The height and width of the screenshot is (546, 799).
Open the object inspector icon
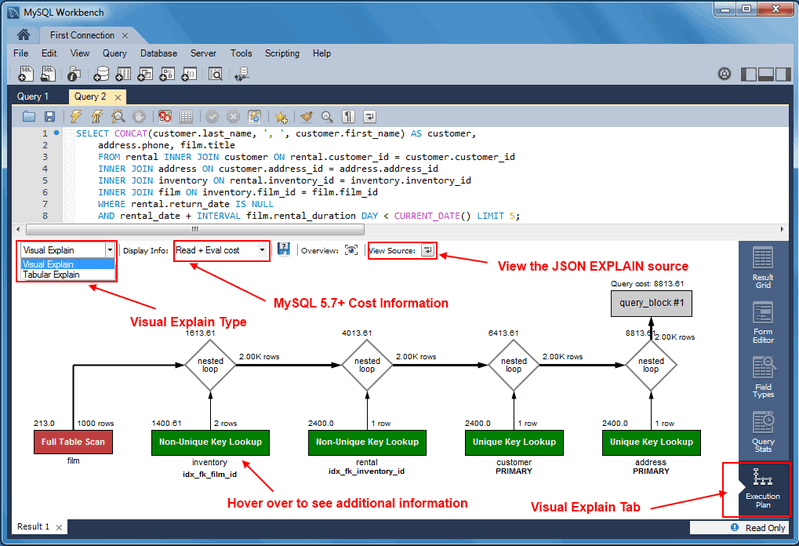pos(74,74)
